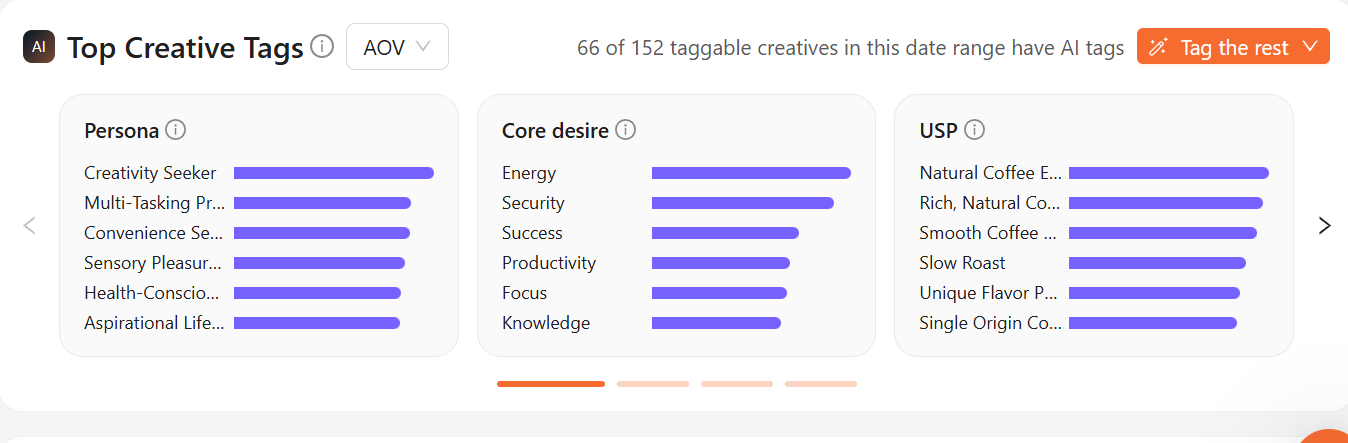Screen dimensions: 1348x443
Task: Expand the Tag the rest chevron menu
Action: [1310, 47]
